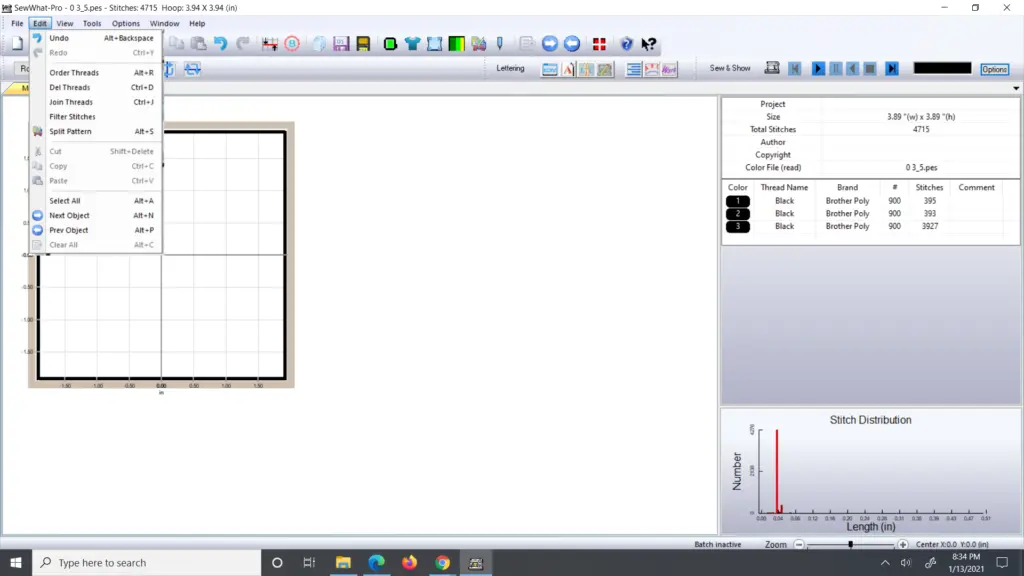Click the T-shirt icon in the toolbar

412,44
